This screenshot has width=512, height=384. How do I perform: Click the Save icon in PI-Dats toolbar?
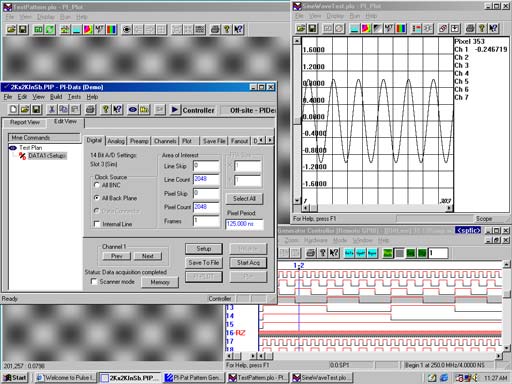coord(36,109)
